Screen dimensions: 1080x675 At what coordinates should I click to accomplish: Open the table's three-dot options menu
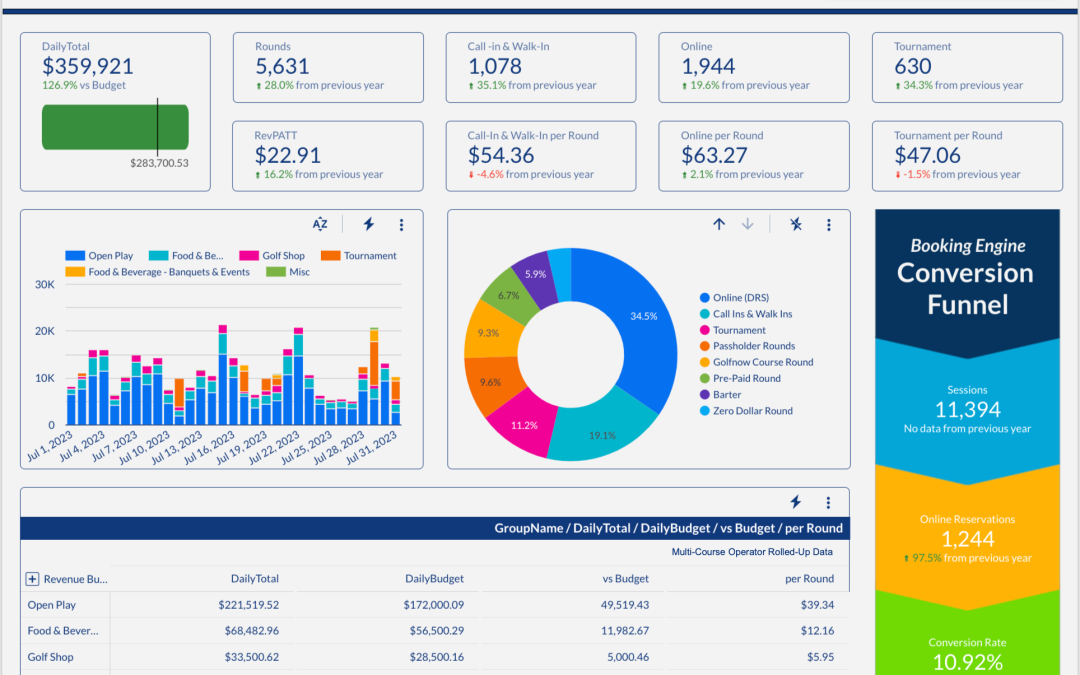pyautogui.click(x=828, y=502)
